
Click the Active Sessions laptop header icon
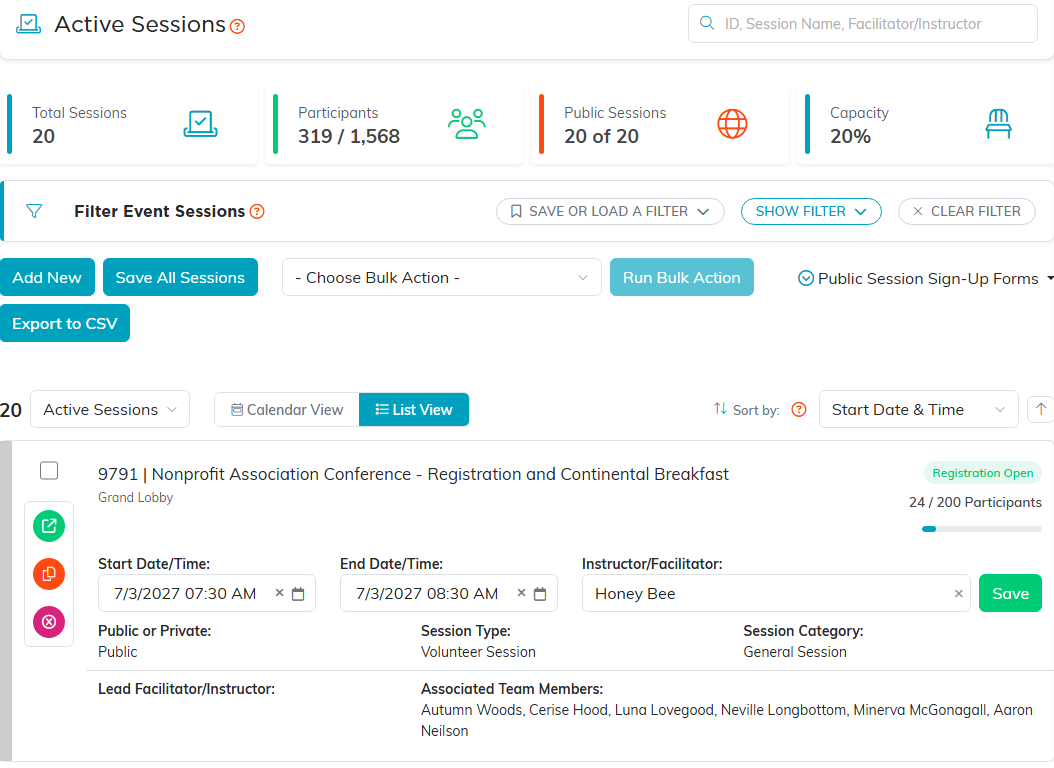[28, 24]
